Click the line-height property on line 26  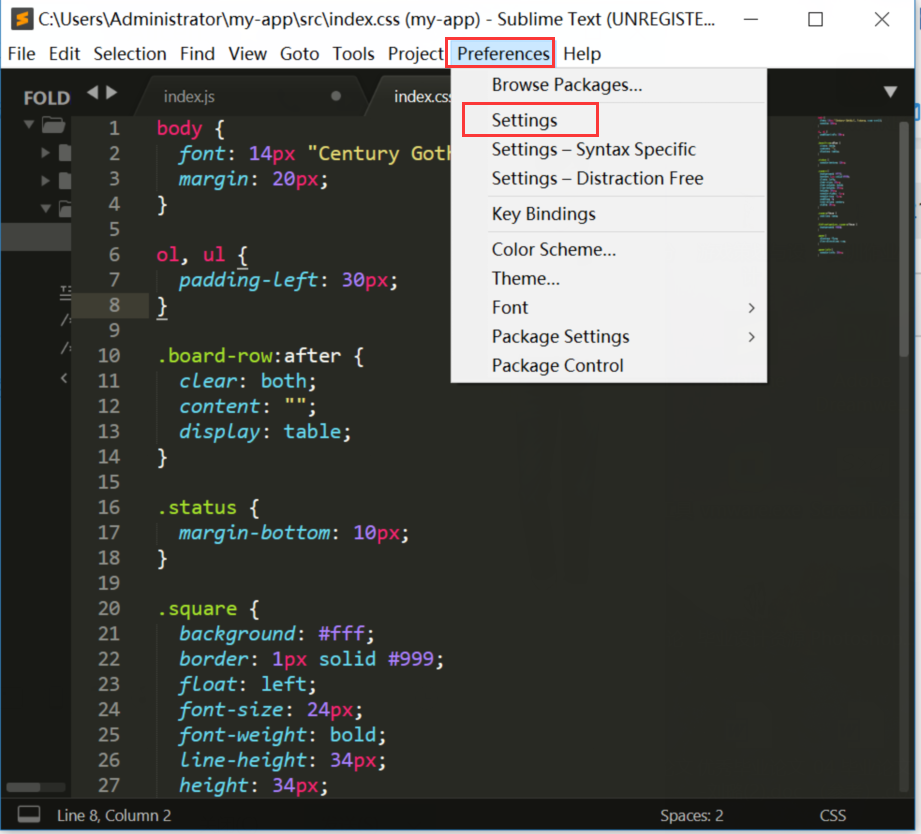[243, 760]
